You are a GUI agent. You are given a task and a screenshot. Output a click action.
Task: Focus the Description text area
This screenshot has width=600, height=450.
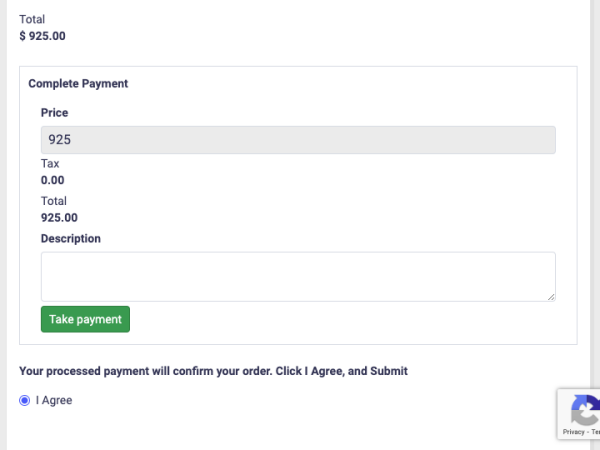(x=298, y=277)
